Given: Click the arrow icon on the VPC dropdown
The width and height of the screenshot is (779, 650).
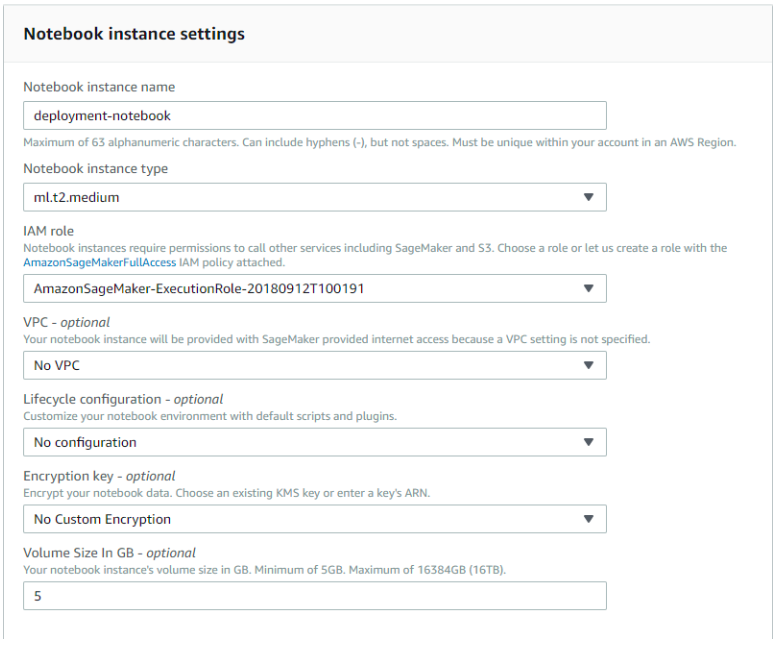Looking at the screenshot, I should point(589,366).
